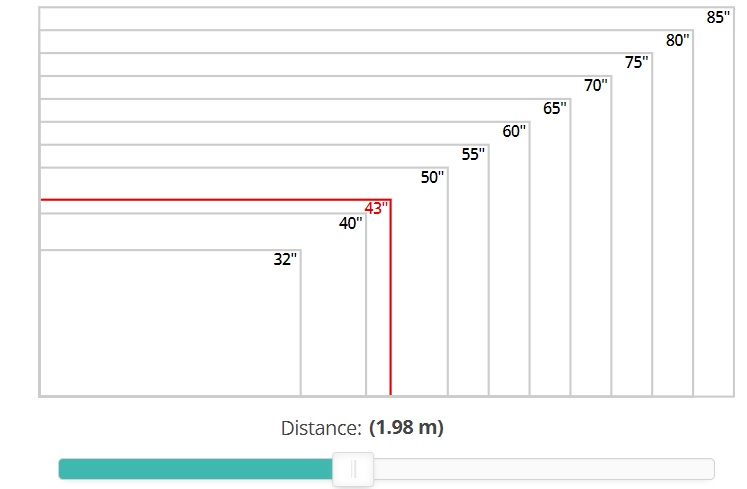Click the teal filled portion of slider
Image resolution: width=747 pixels, height=489 pixels.
[196, 469]
